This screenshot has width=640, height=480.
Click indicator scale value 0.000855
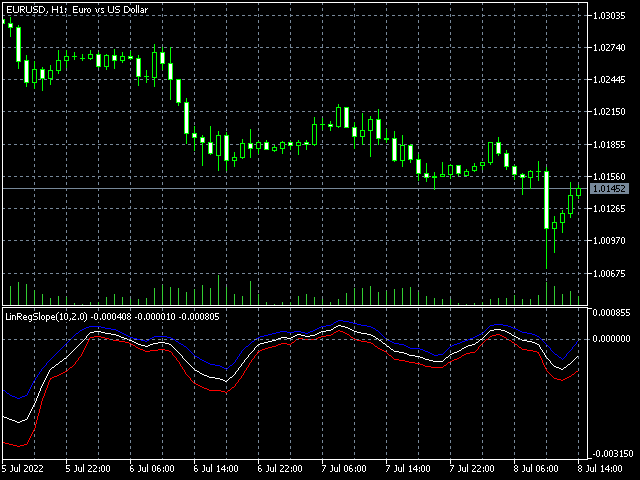tap(611, 313)
